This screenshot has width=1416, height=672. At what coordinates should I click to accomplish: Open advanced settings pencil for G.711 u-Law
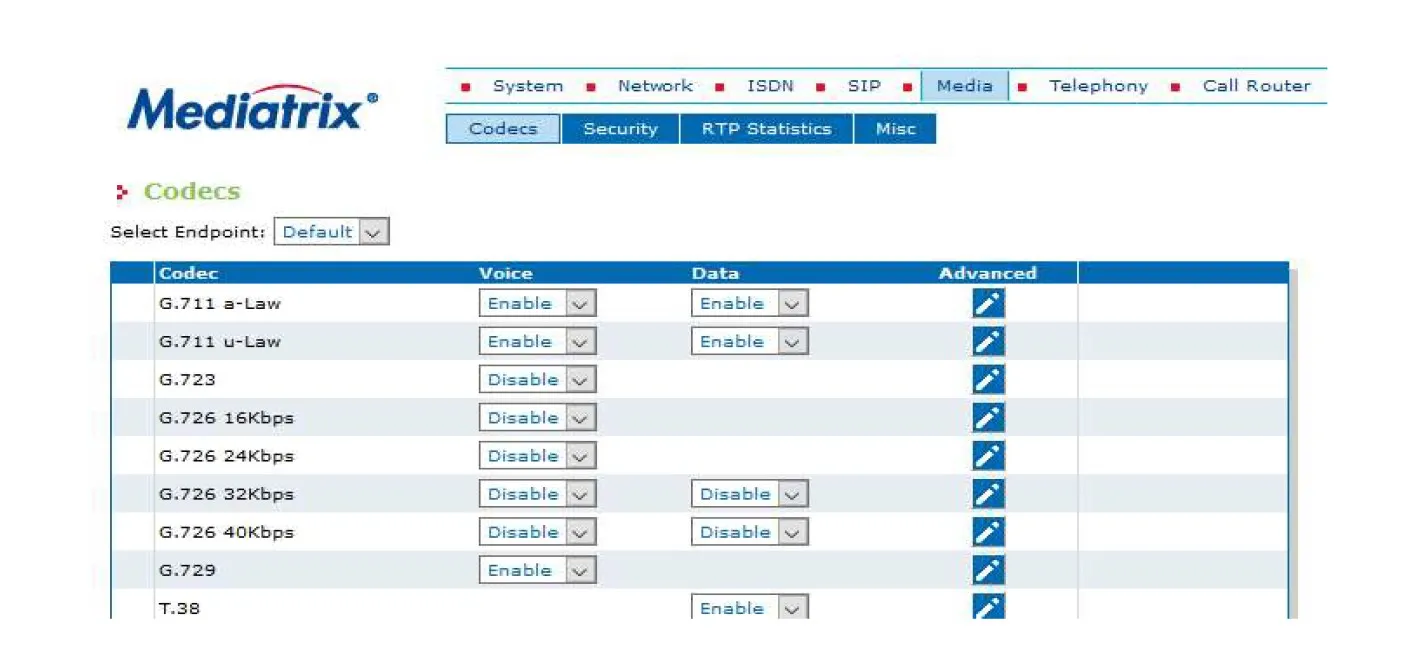coord(987,342)
